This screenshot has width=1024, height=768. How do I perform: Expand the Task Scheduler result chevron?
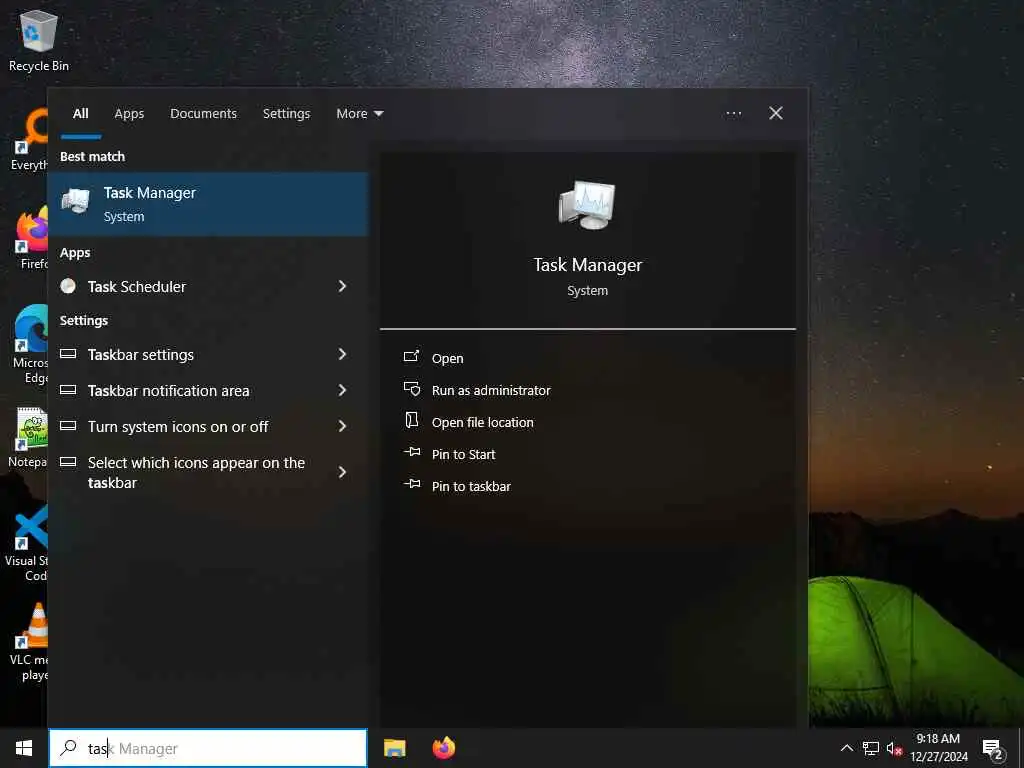(342, 286)
